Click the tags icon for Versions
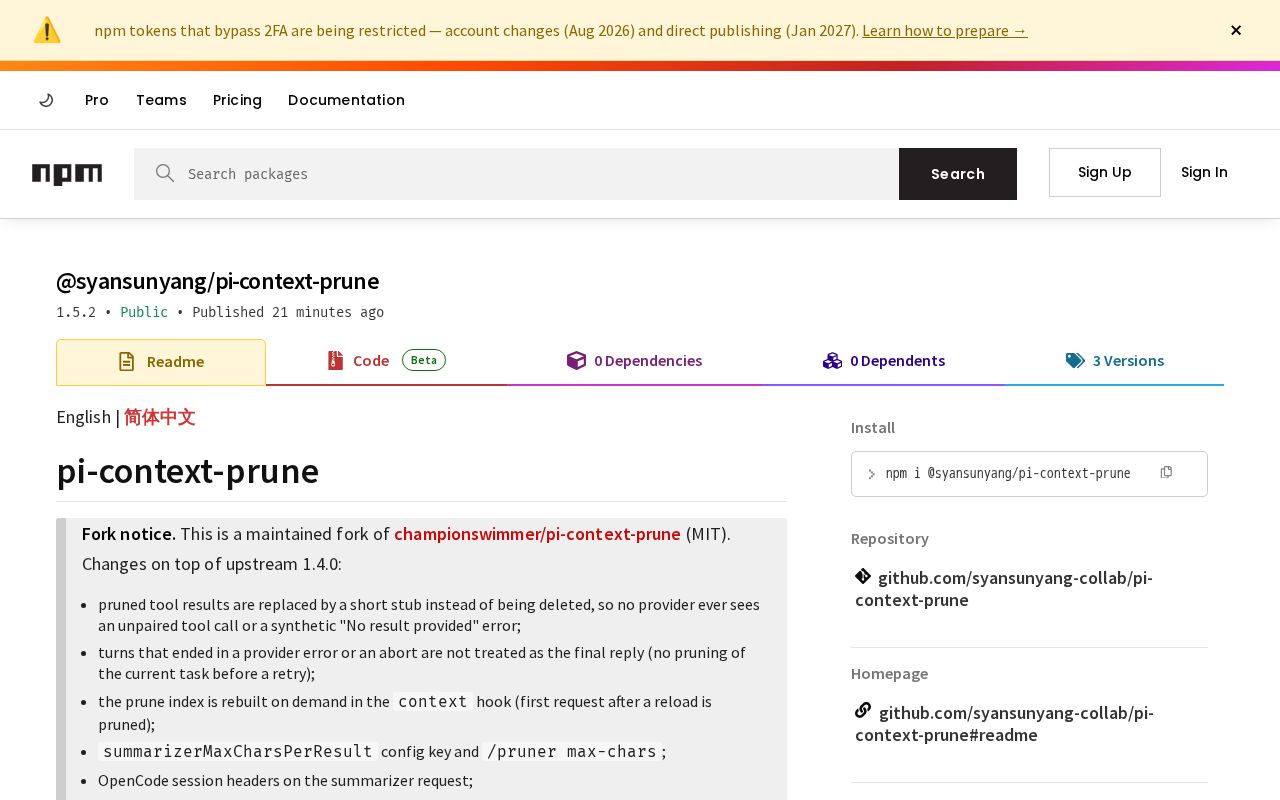Viewport: 1280px width, 800px height. click(x=1075, y=360)
